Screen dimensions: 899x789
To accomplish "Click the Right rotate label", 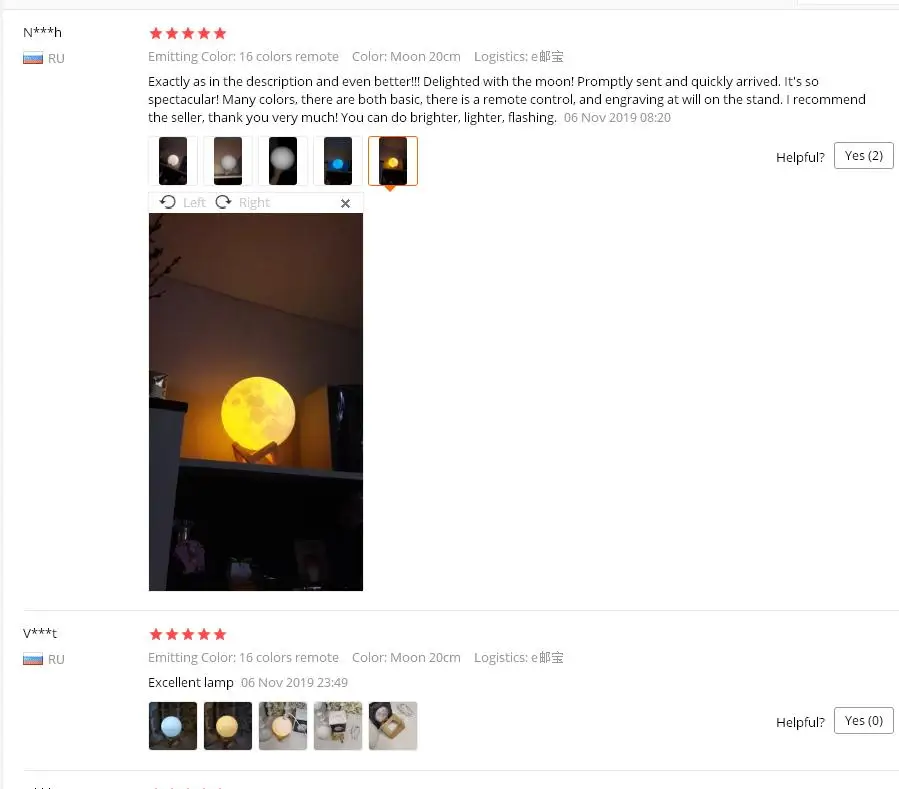I will (x=254, y=202).
